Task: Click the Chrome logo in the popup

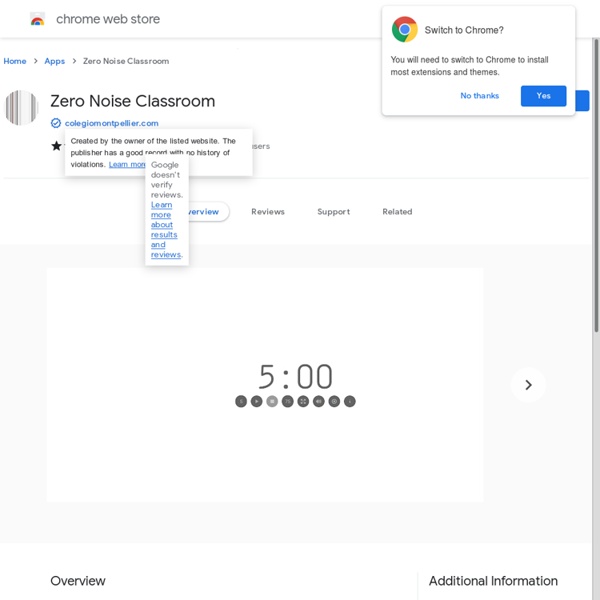Action: 404,30
